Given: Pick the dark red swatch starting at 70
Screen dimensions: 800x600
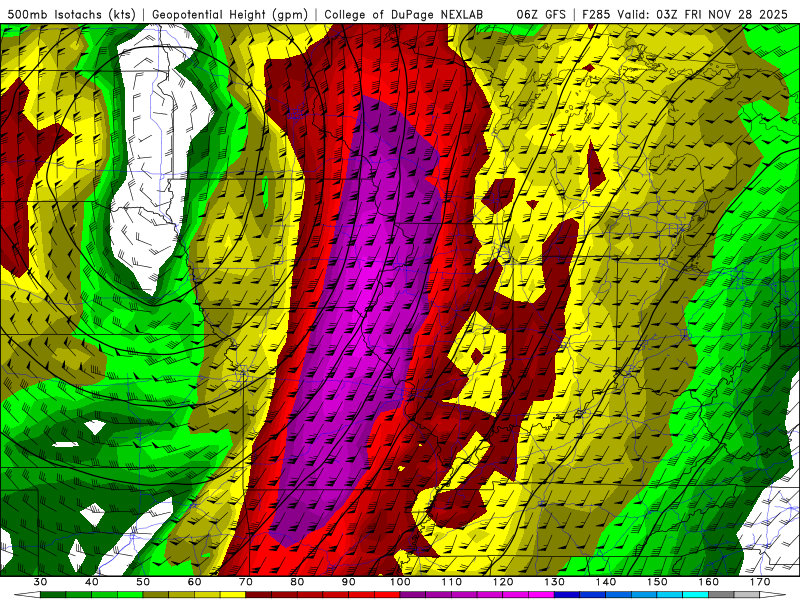Looking at the screenshot, I should point(259,595).
